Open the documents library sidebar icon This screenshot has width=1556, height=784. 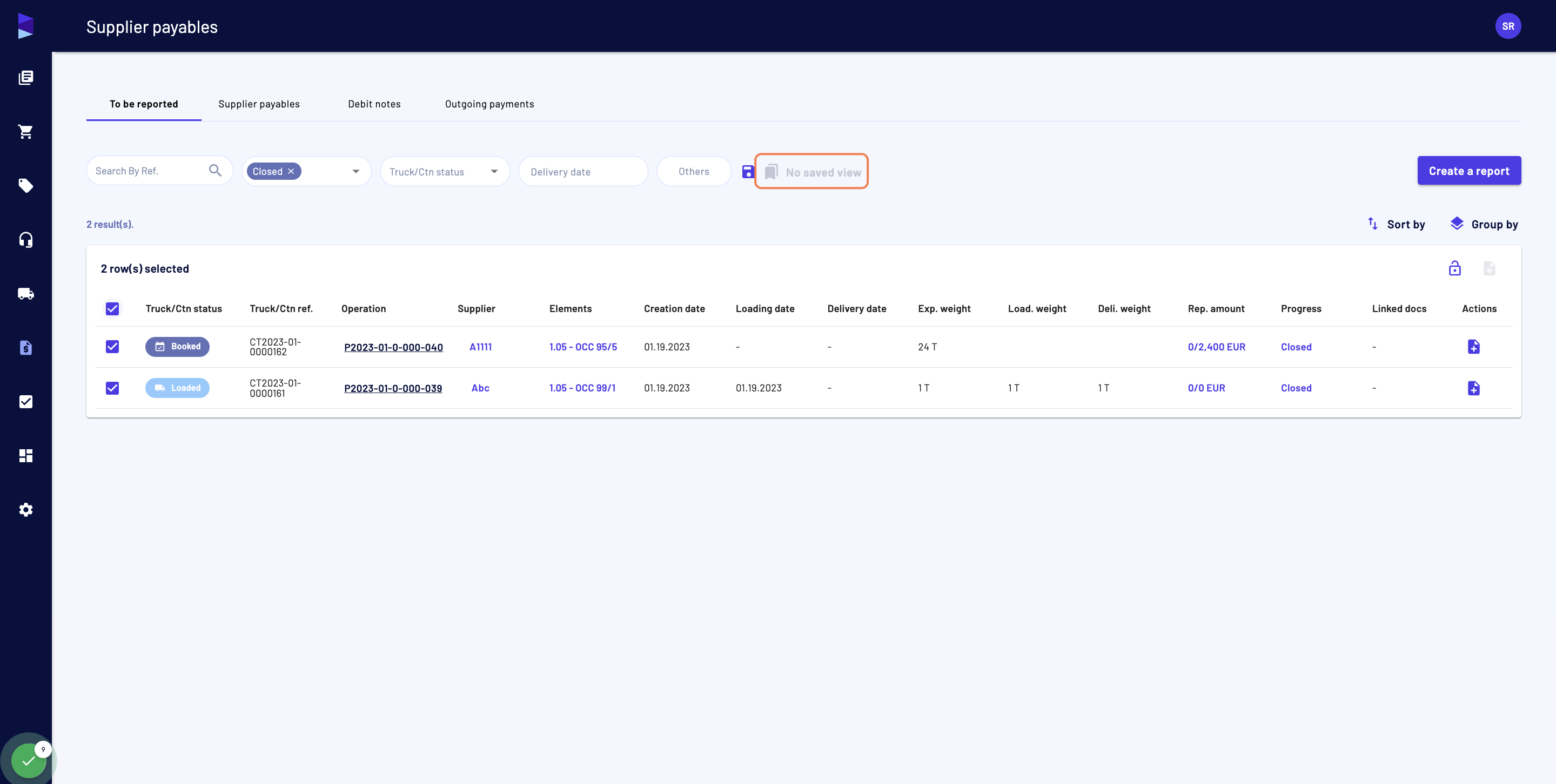point(25,77)
